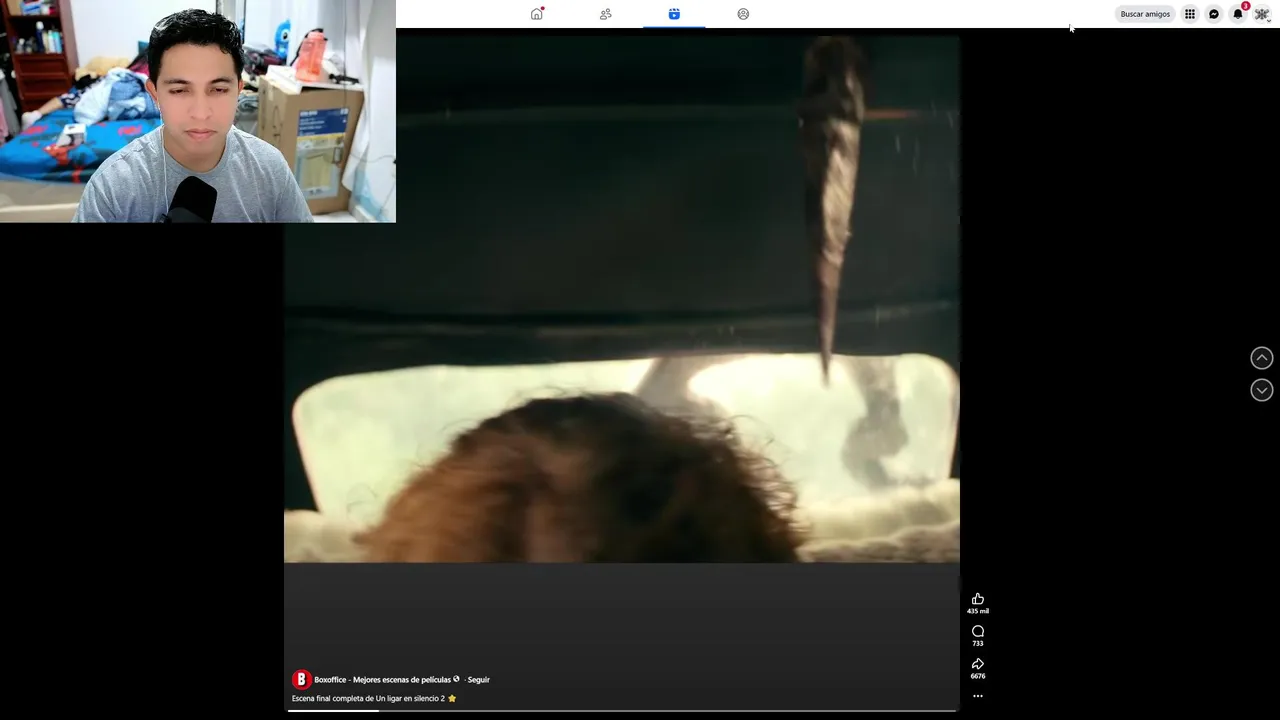Screen dimensions: 1280x720
Task: Open the Groups tab icon
Action: point(743,14)
